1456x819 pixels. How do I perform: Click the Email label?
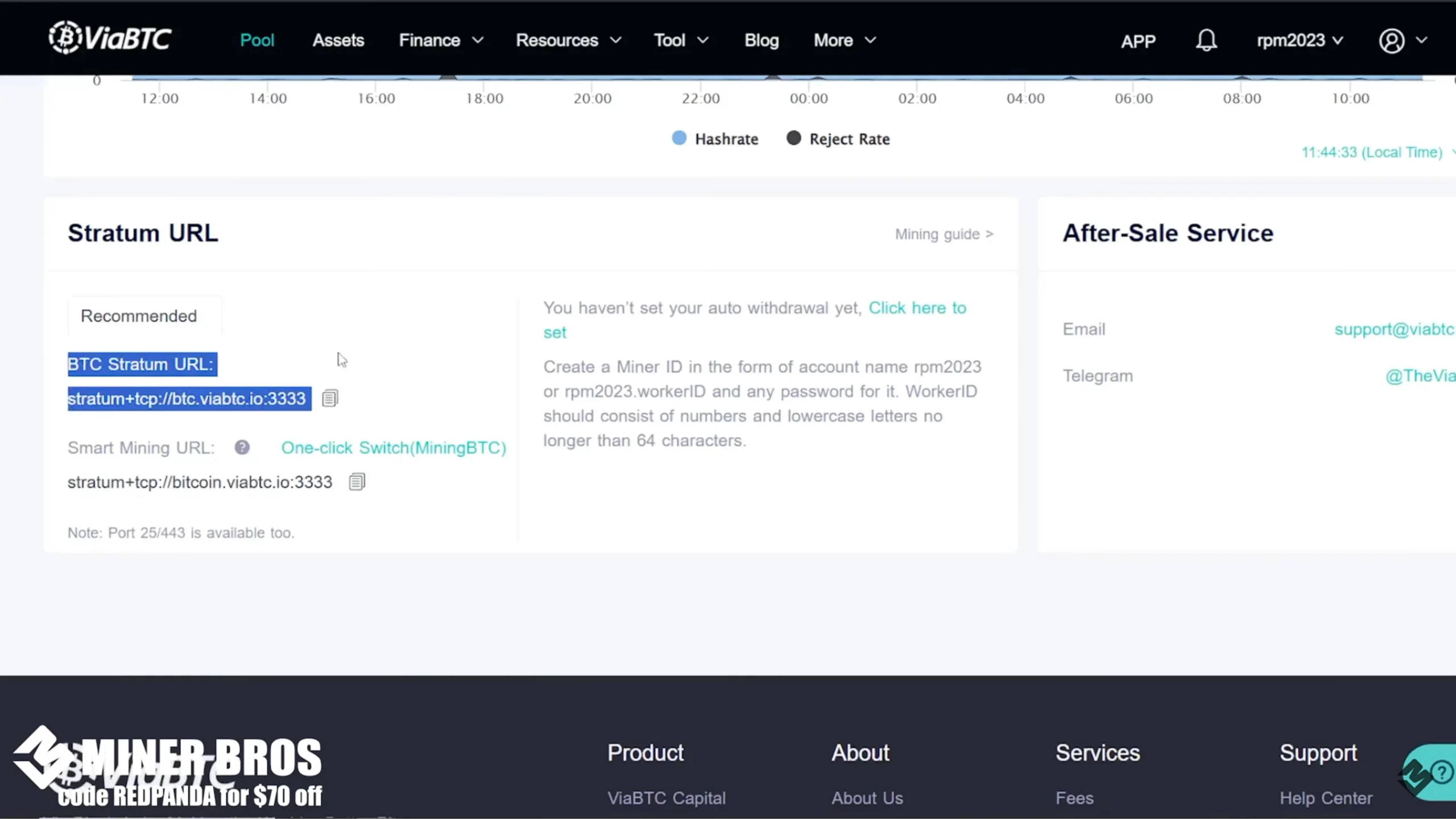(1084, 329)
